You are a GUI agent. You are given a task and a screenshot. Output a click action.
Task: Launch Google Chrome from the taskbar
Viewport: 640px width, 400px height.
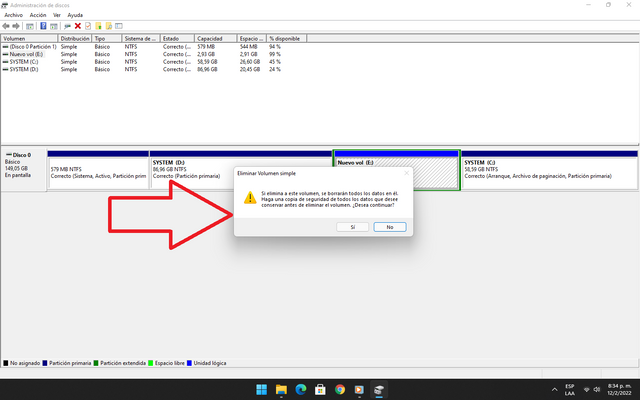[340, 389]
